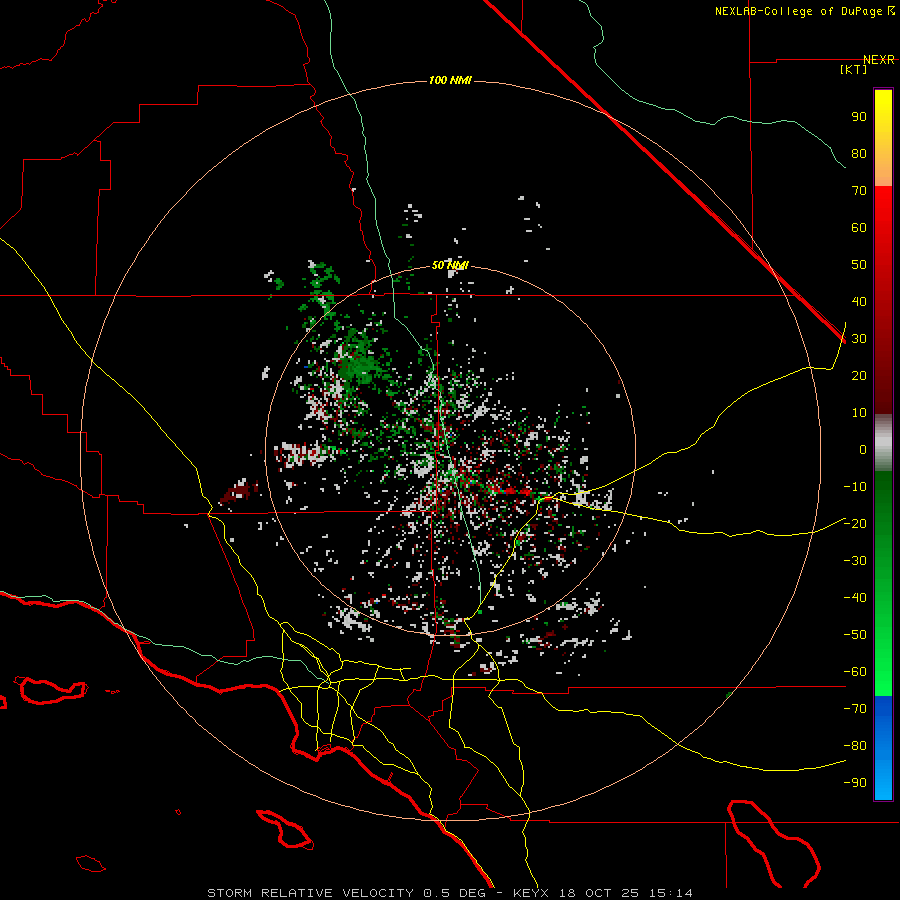Select the 100 NMI range ring label

[450, 80]
